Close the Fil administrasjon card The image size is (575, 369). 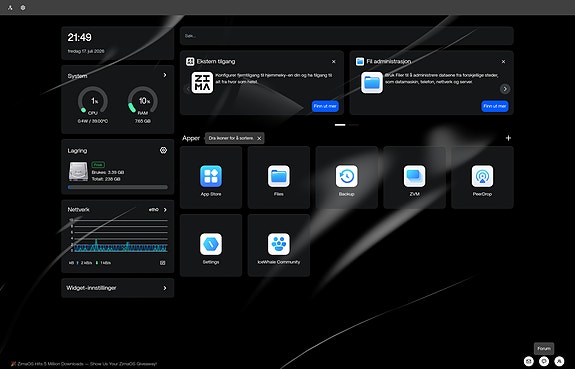tap(503, 62)
